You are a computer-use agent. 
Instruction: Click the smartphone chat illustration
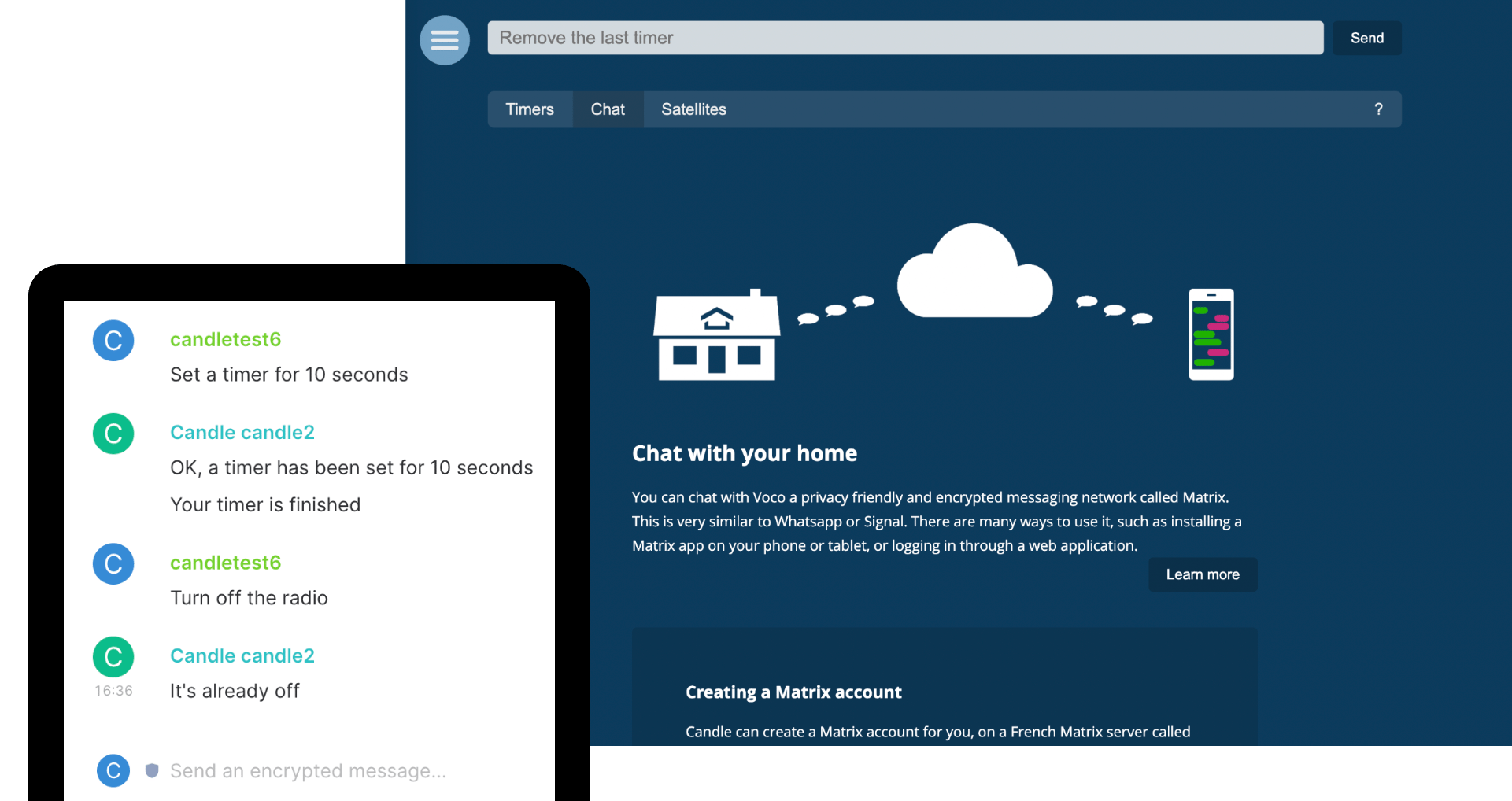pyautogui.click(x=1211, y=334)
